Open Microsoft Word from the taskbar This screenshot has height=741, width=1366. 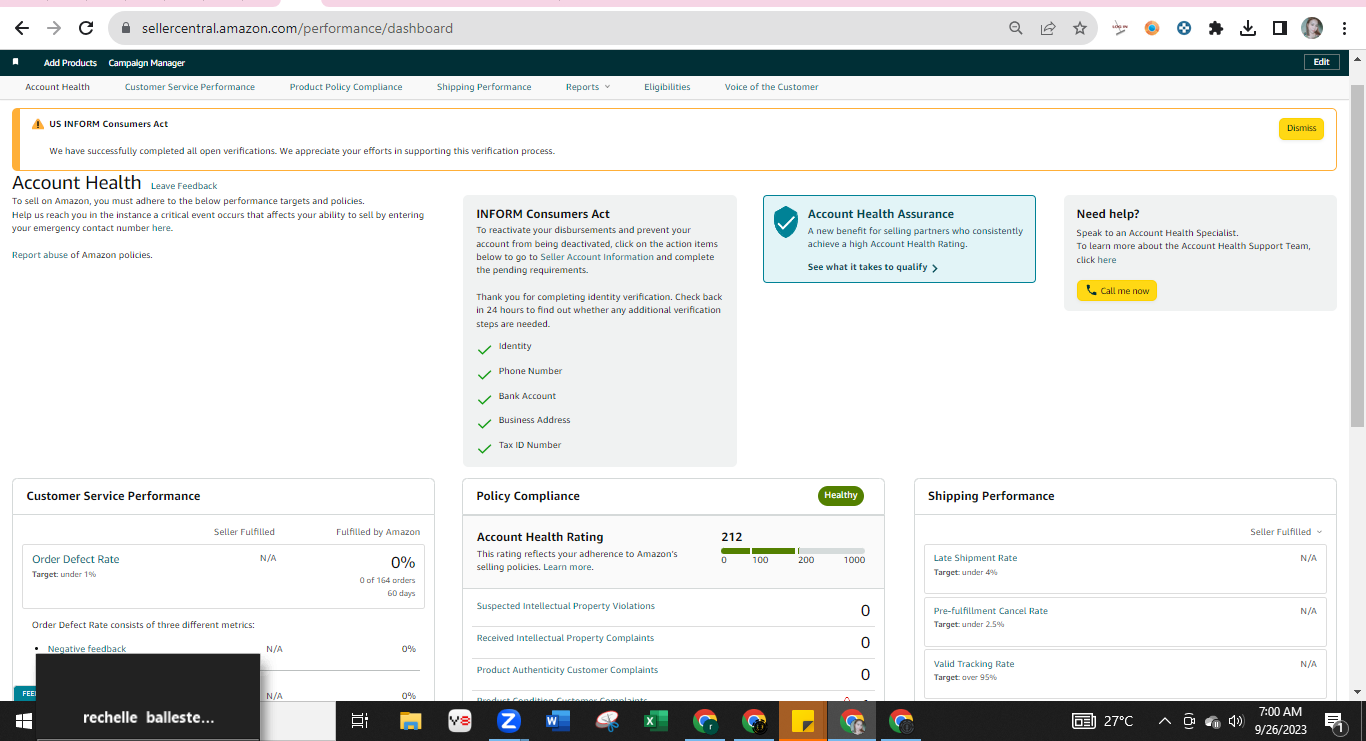tap(558, 720)
